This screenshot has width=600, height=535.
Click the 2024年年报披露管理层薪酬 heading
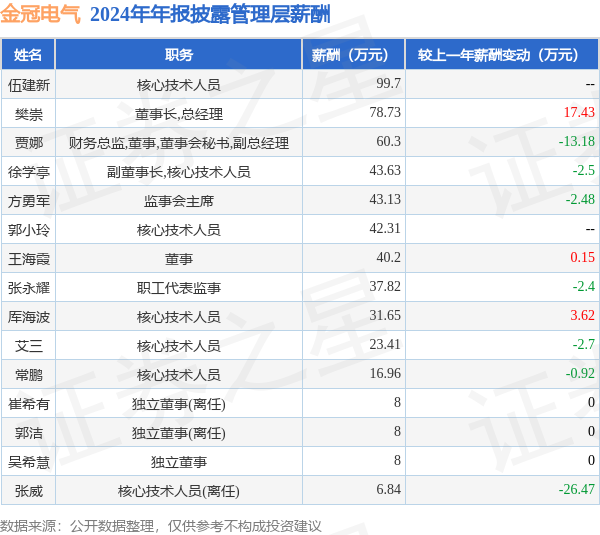click(210, 15)
